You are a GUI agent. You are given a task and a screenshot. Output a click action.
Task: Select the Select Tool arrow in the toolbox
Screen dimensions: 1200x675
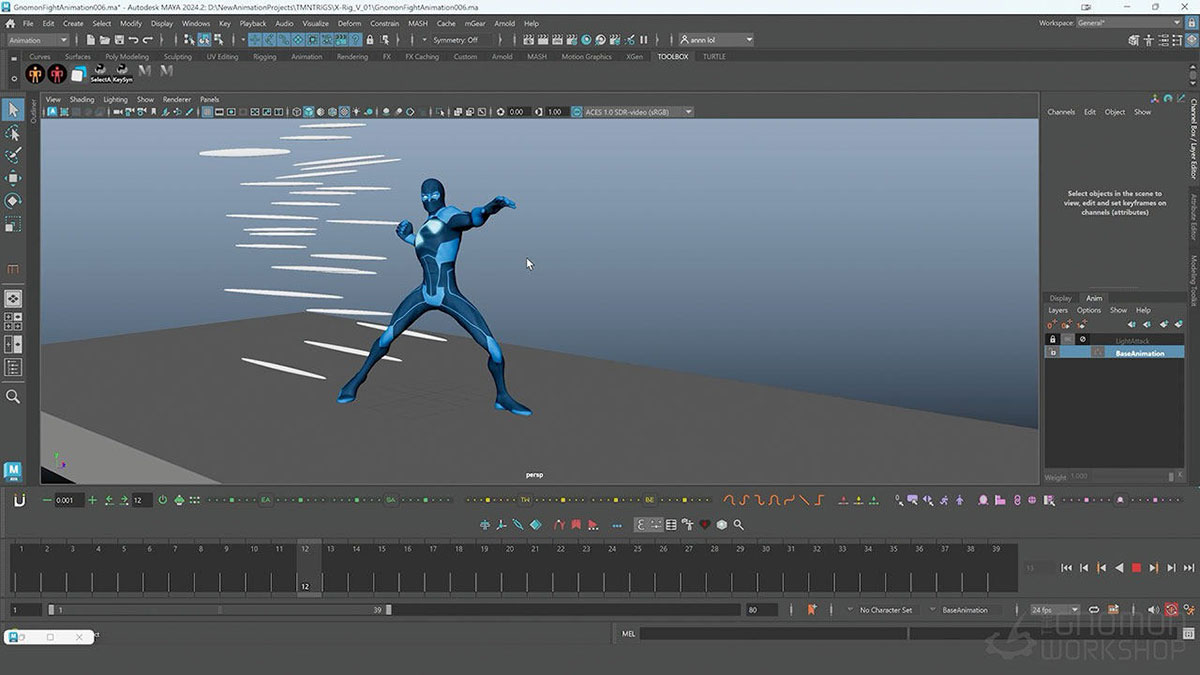(x=13, y=108)
